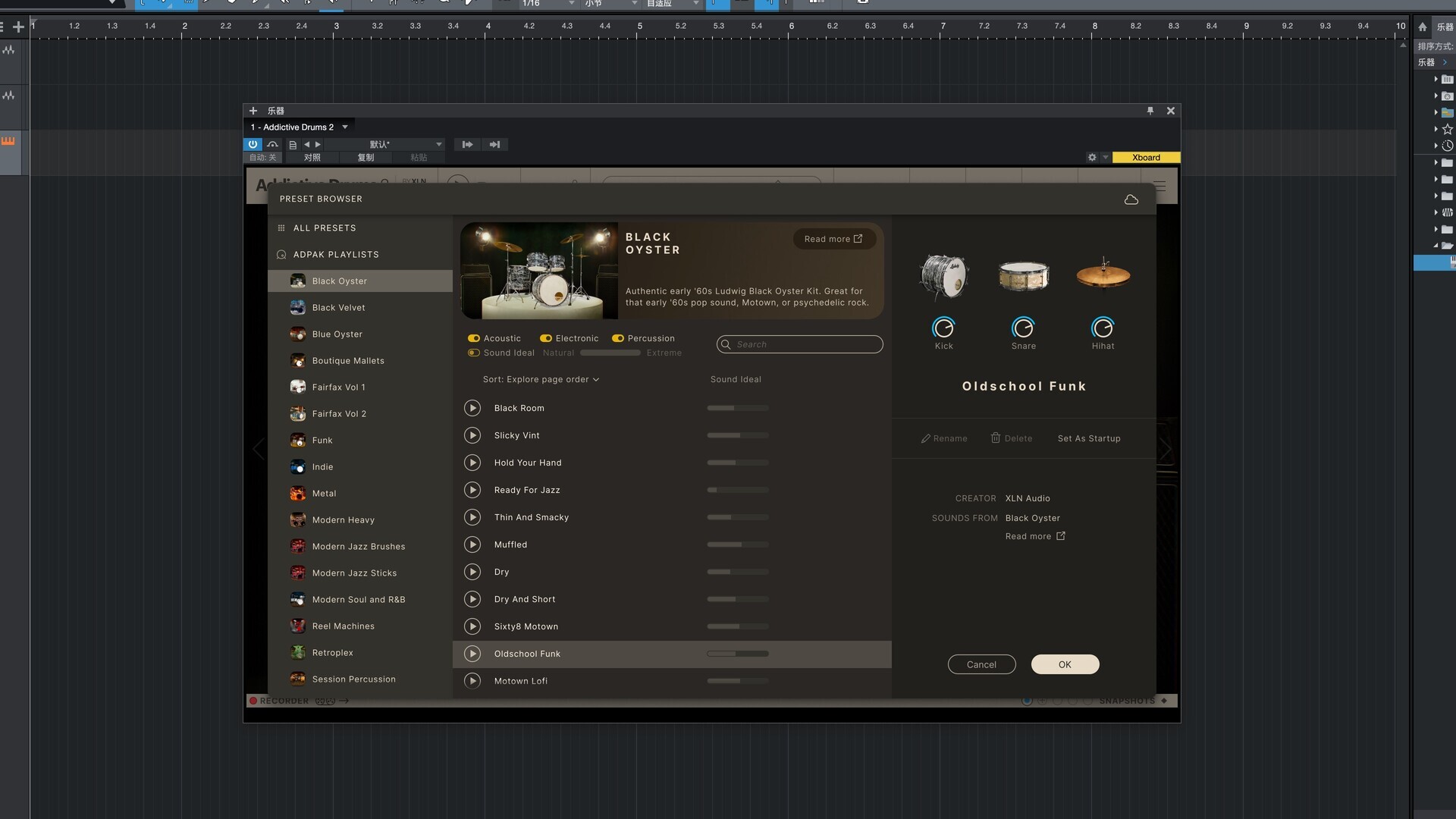1456x819 pixels.
Task: Select ADPAK PLAYLISTS in the sidebar
Action: click(335, 254)
